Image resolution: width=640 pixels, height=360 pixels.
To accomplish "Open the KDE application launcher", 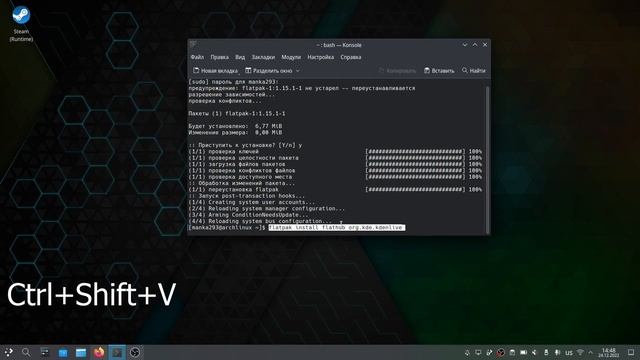I will pyautogui.click(x=8, y=352).
